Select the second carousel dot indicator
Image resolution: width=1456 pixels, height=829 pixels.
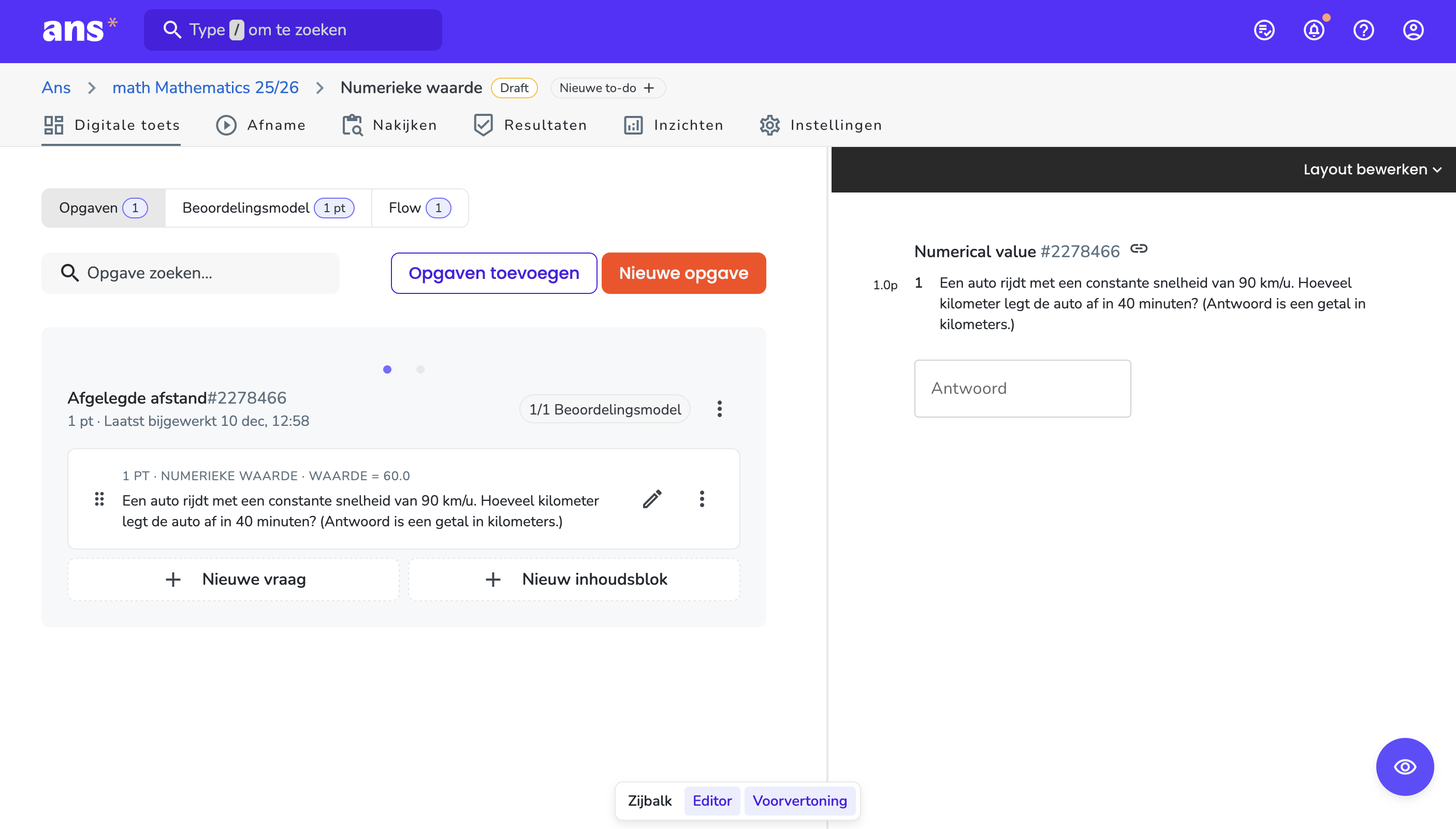(x=420, y=369)
